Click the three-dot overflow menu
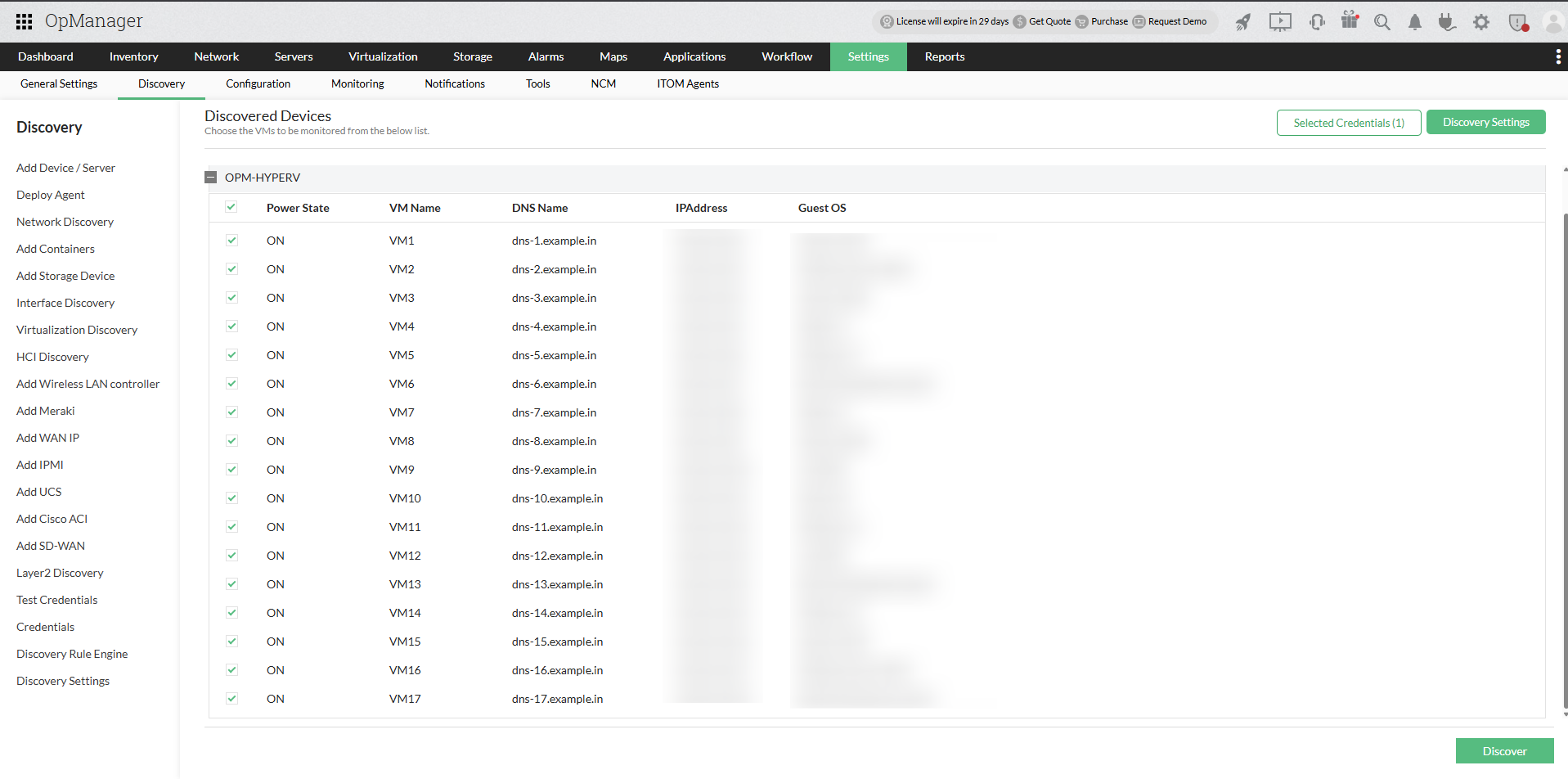 point(1557,56)
